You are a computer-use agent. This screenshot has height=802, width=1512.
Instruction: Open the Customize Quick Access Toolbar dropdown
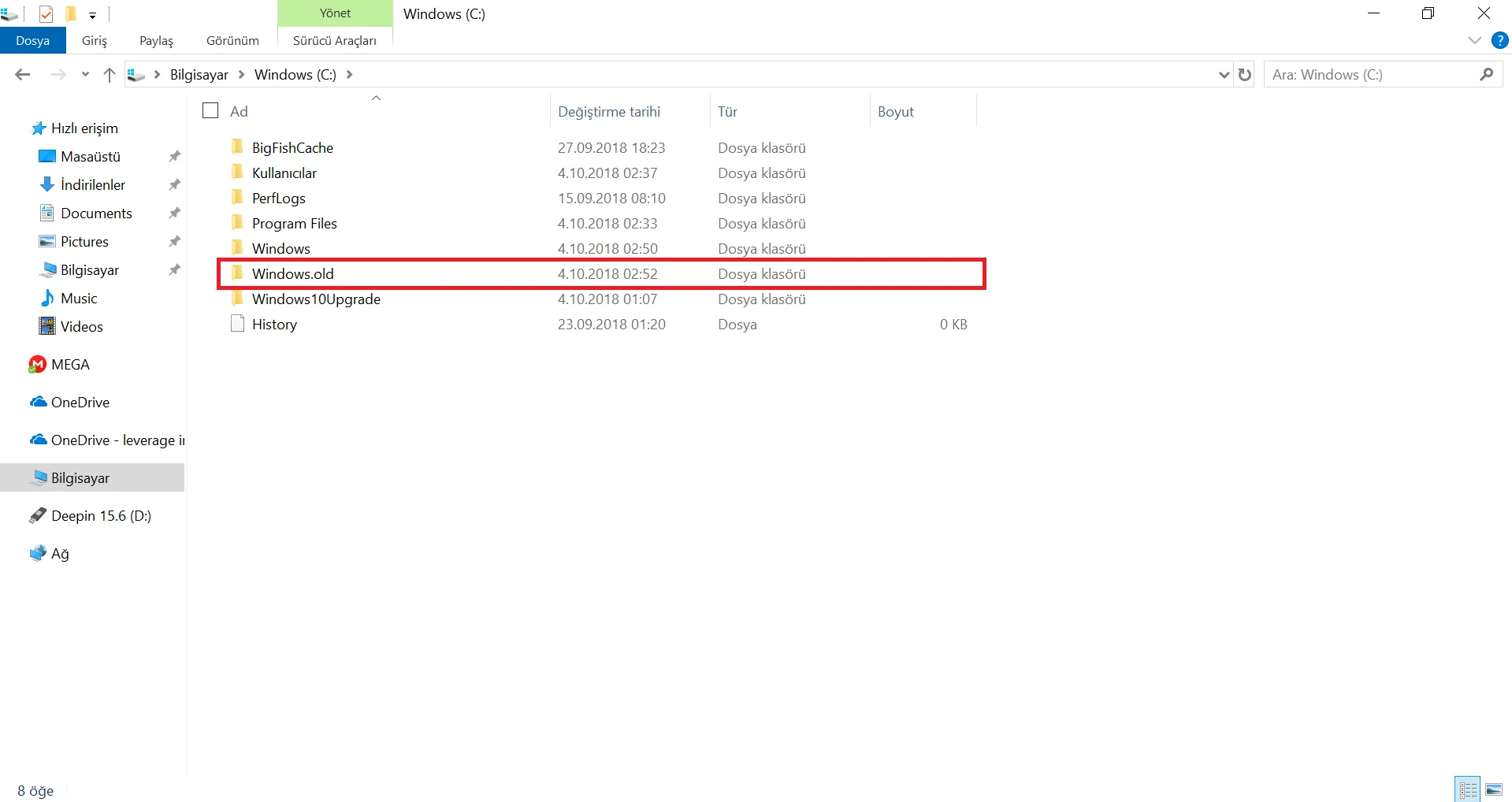pos(92,15)
